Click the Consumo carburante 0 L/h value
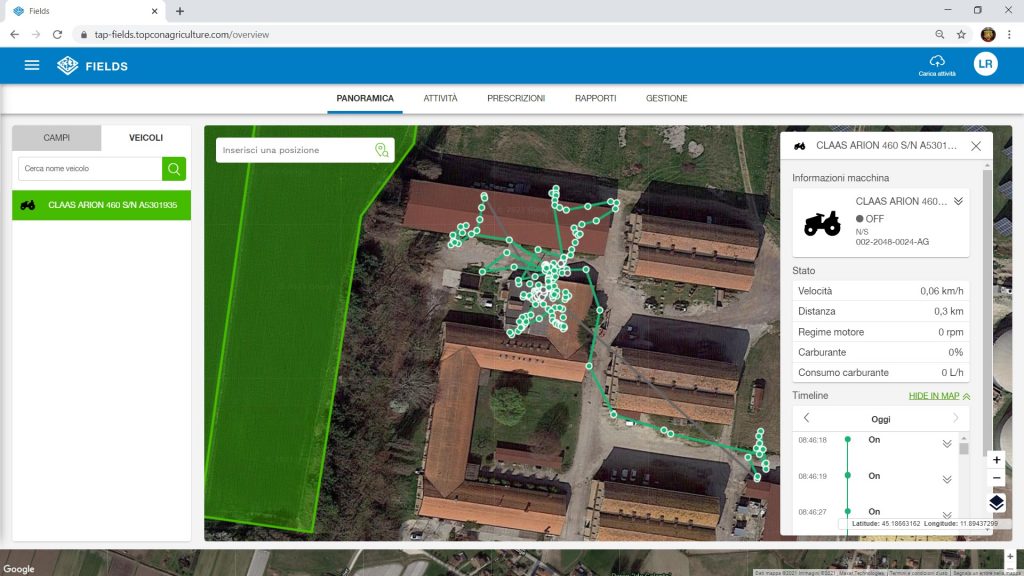This screenshot has width=1024, height=576. [x=952, y=373]
